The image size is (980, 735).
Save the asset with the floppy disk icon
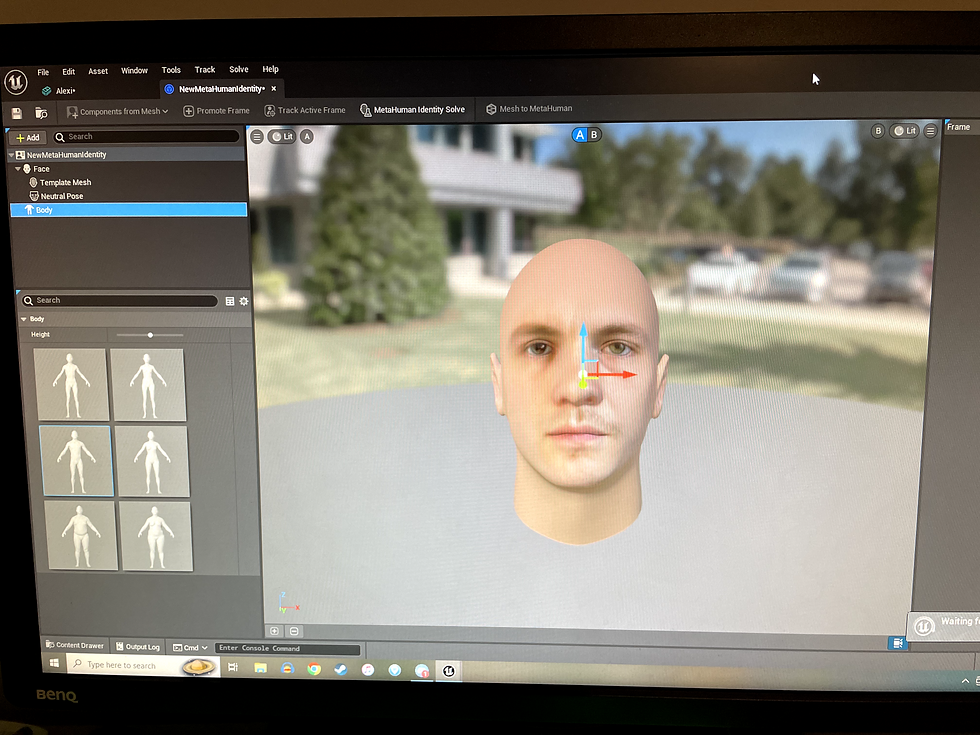click(17, 113)
